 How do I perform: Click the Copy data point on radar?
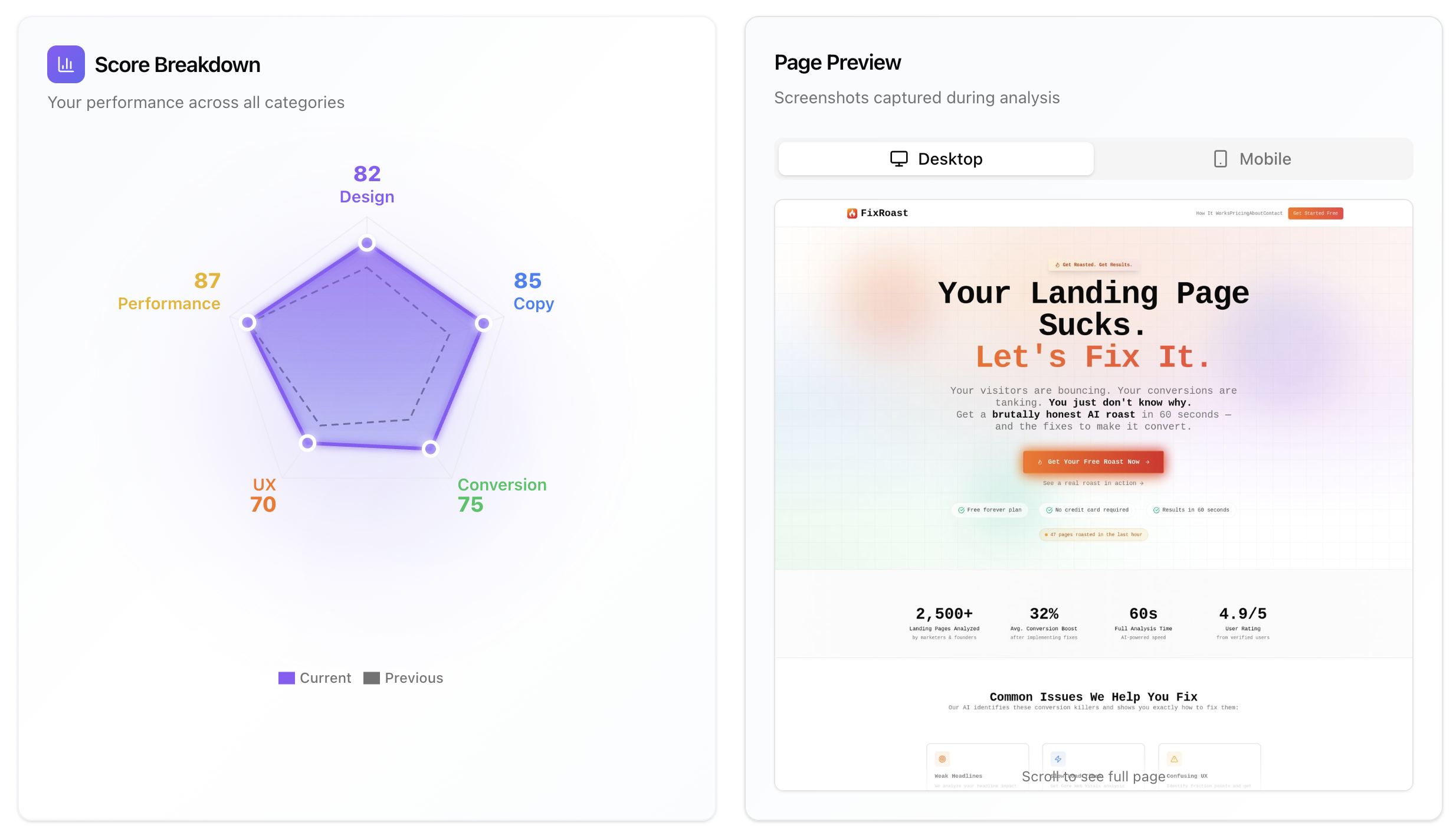pyautogui.click(x=483, y=323)
